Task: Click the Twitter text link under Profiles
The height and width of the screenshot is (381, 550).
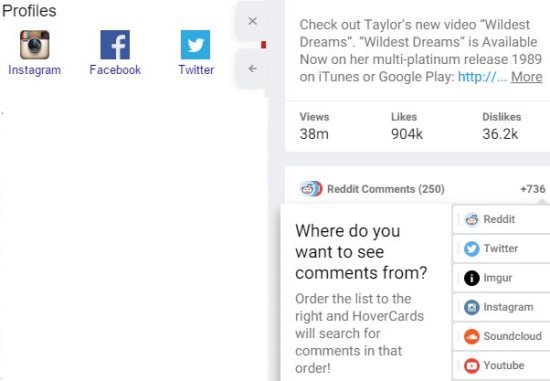Action: tap(196, 70)
